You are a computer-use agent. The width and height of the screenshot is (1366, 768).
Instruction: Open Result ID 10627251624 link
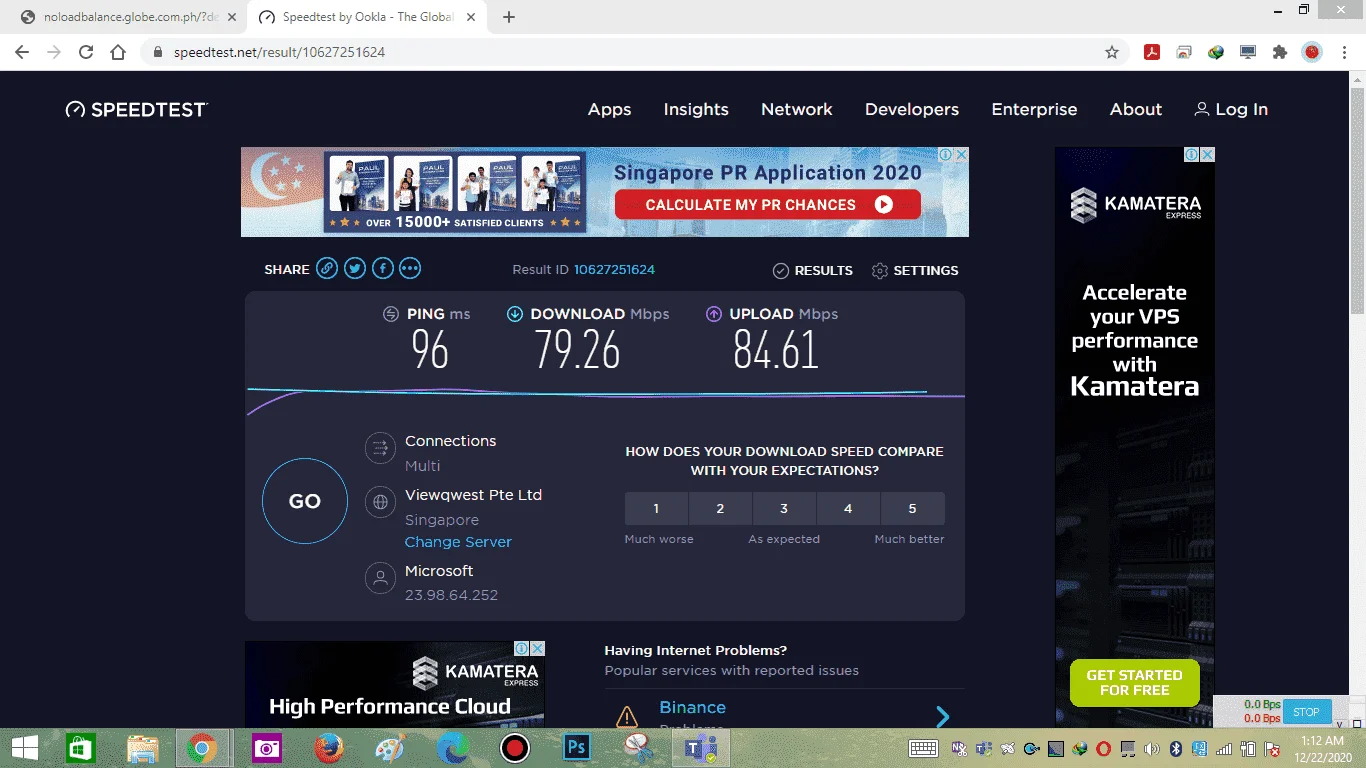[614, 270]
